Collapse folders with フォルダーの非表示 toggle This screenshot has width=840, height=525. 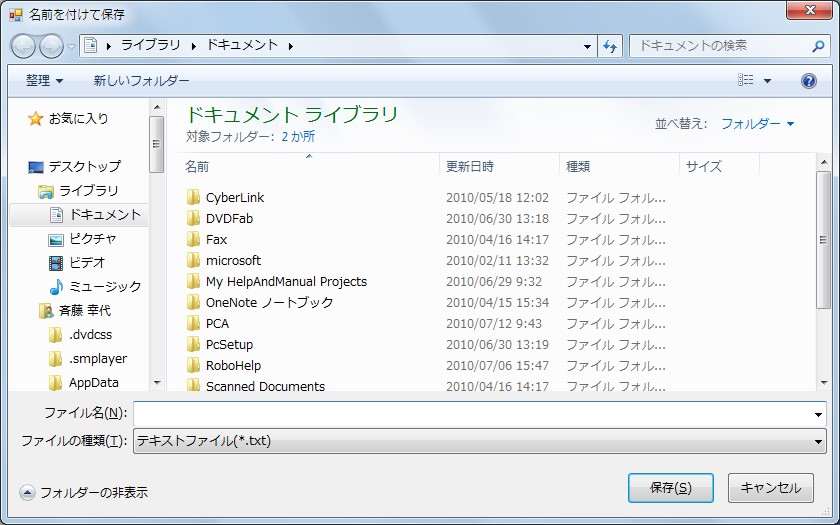[x=84, y=492]
